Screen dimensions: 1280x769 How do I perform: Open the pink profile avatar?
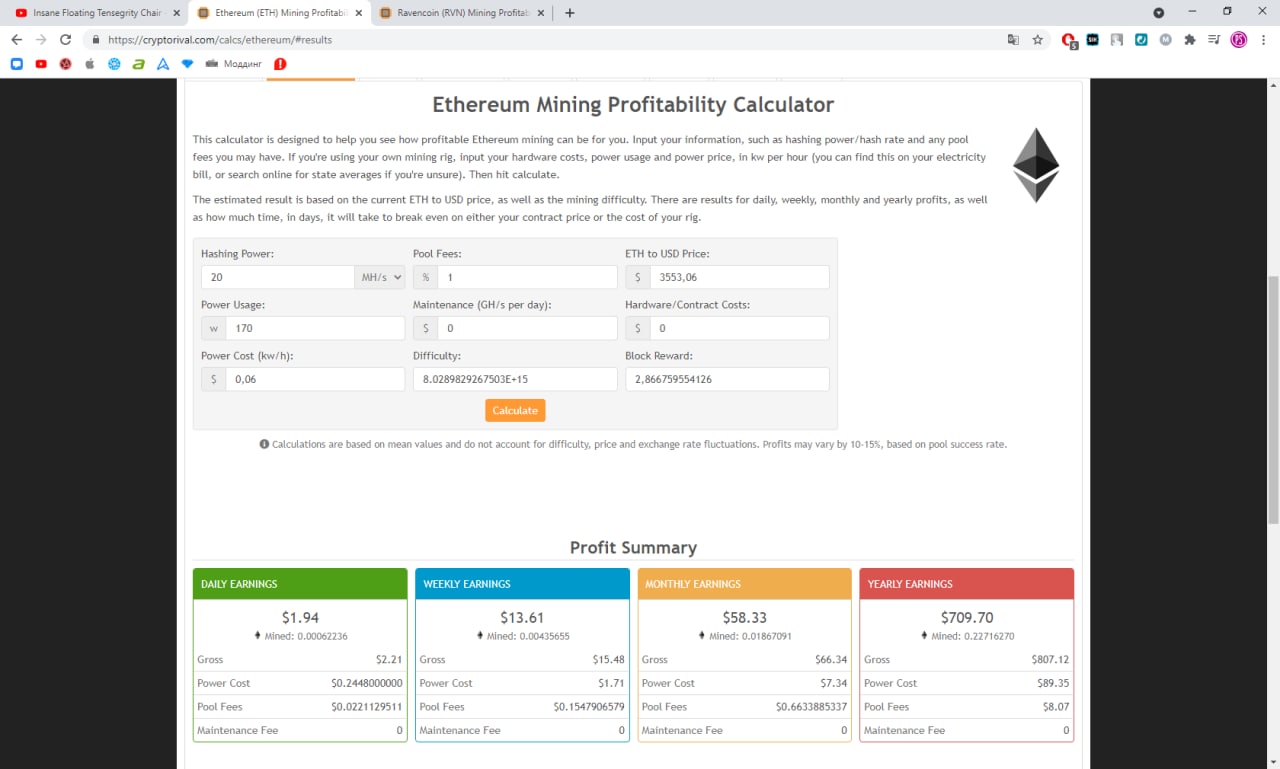pyautogui.click(x=1239, y=40)
